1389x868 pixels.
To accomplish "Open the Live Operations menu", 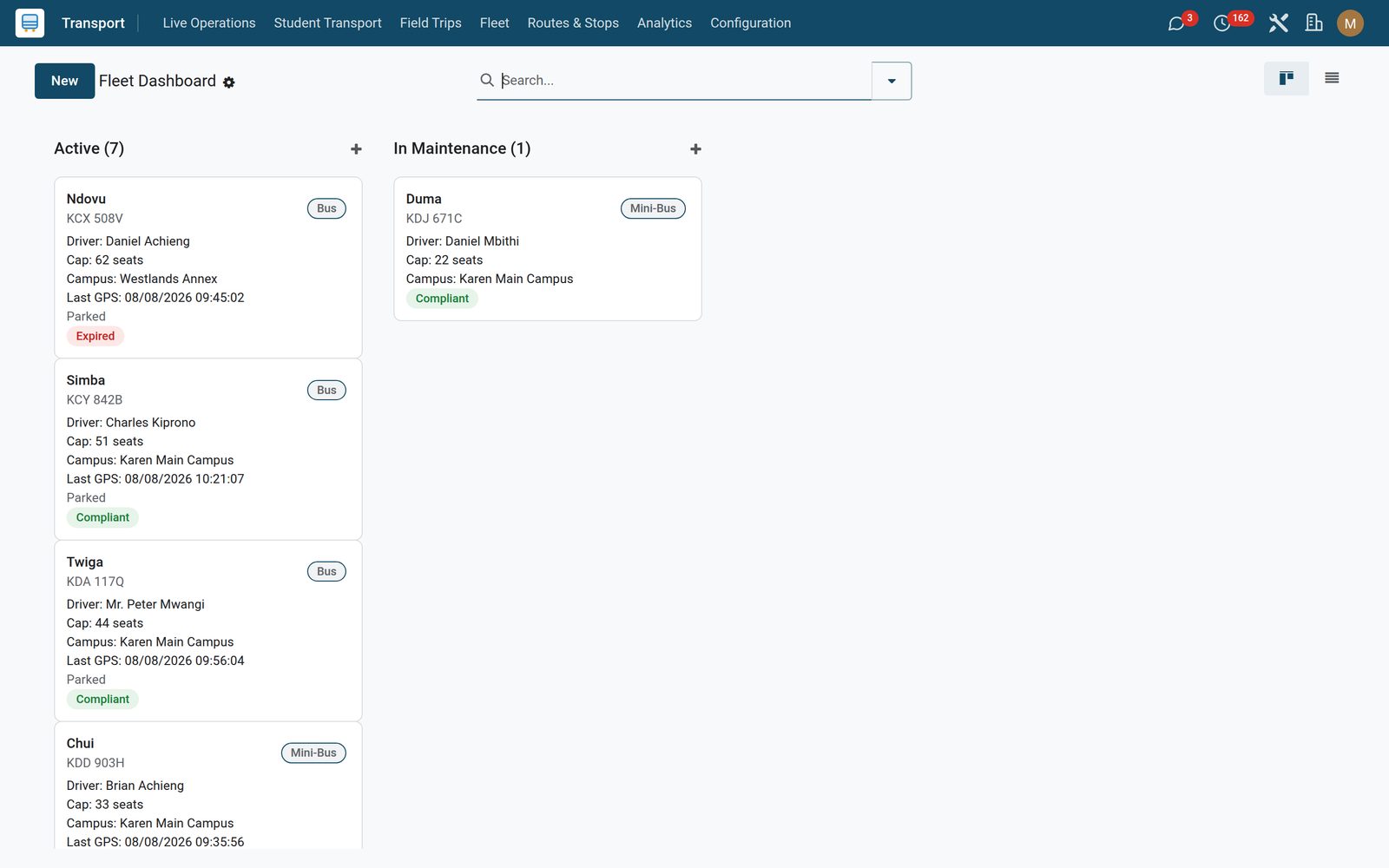I will pos(209,23).
